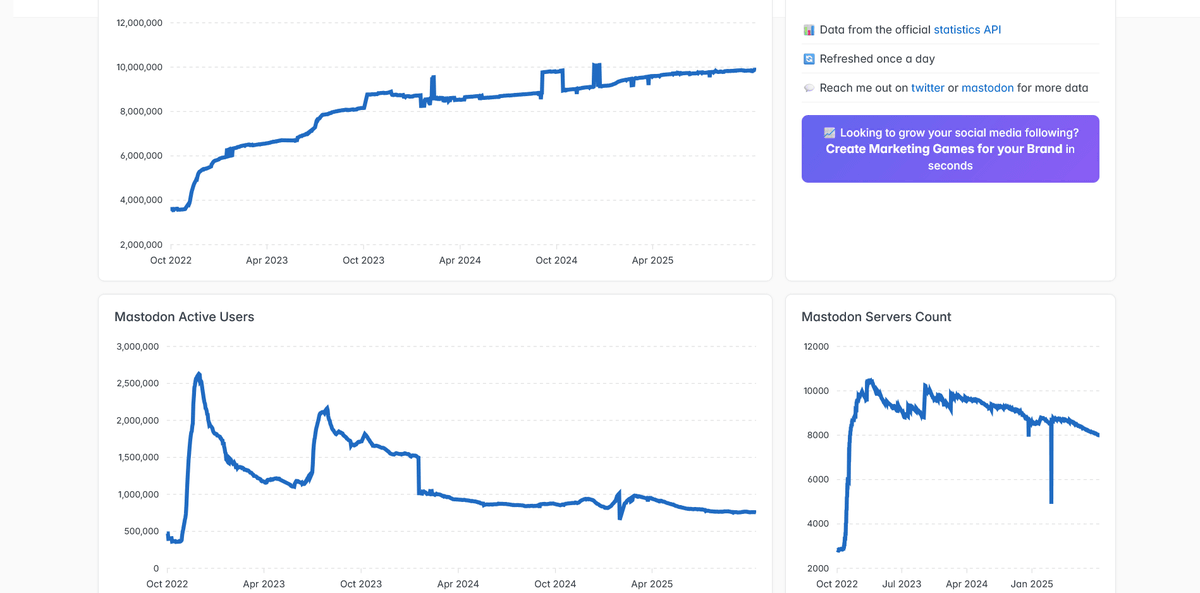Open the mastodon contact link

[x=987, y=88]
